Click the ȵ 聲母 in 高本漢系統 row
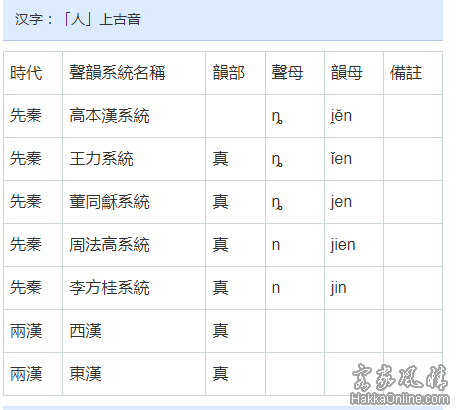Screen dimensions: 456x410 pyautogui.click(x=277, y=117)
